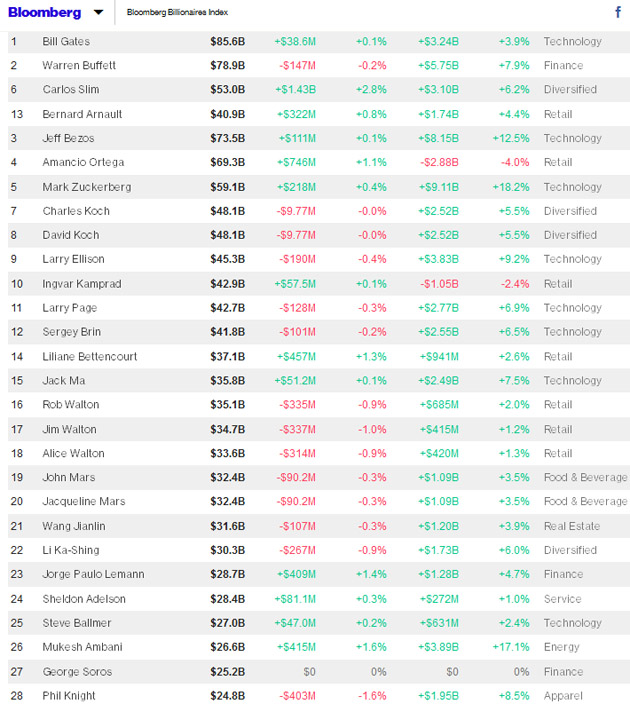Image resolution: width=630 pixels, height=704 pixels.
Task: Open the Bloomberg menu dropdown arrow
Action: pos(98,13)
